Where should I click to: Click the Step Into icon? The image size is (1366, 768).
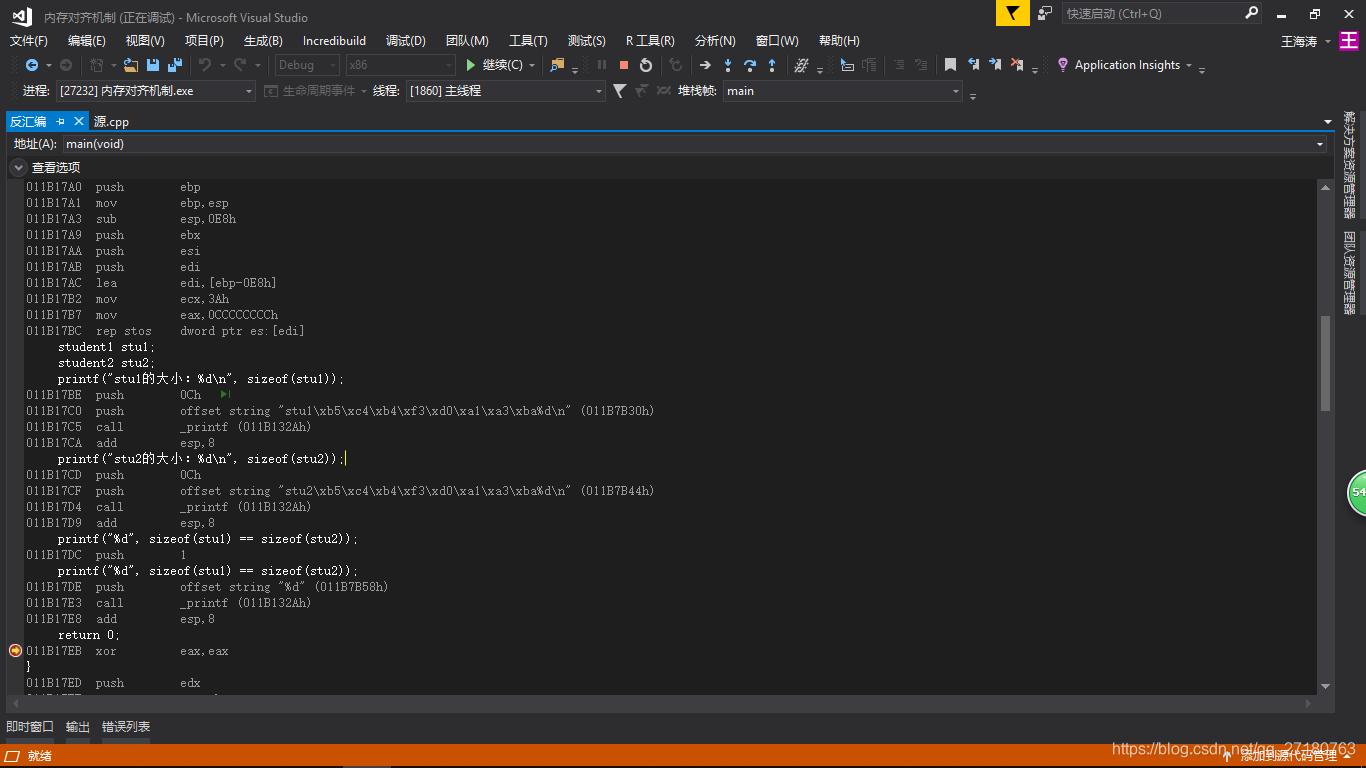pos(728,65)
